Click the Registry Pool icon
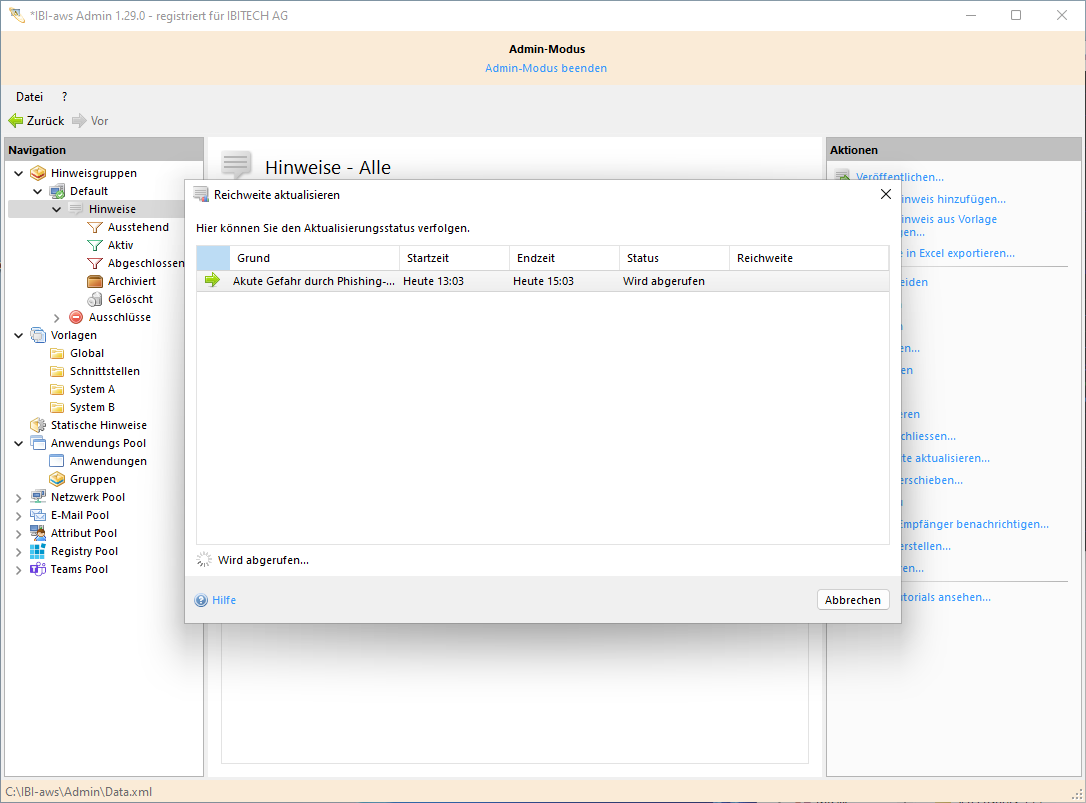The image size is (1086, 803). [38, 551]
